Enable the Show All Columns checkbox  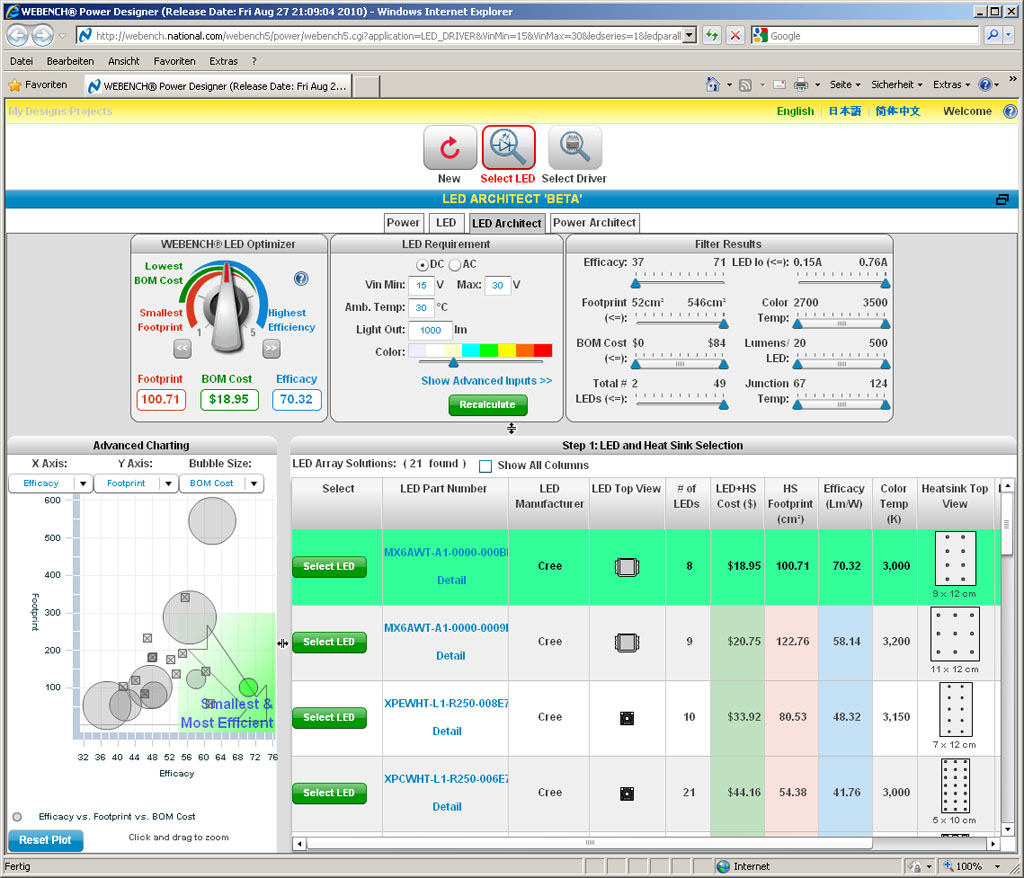(485, 466)
